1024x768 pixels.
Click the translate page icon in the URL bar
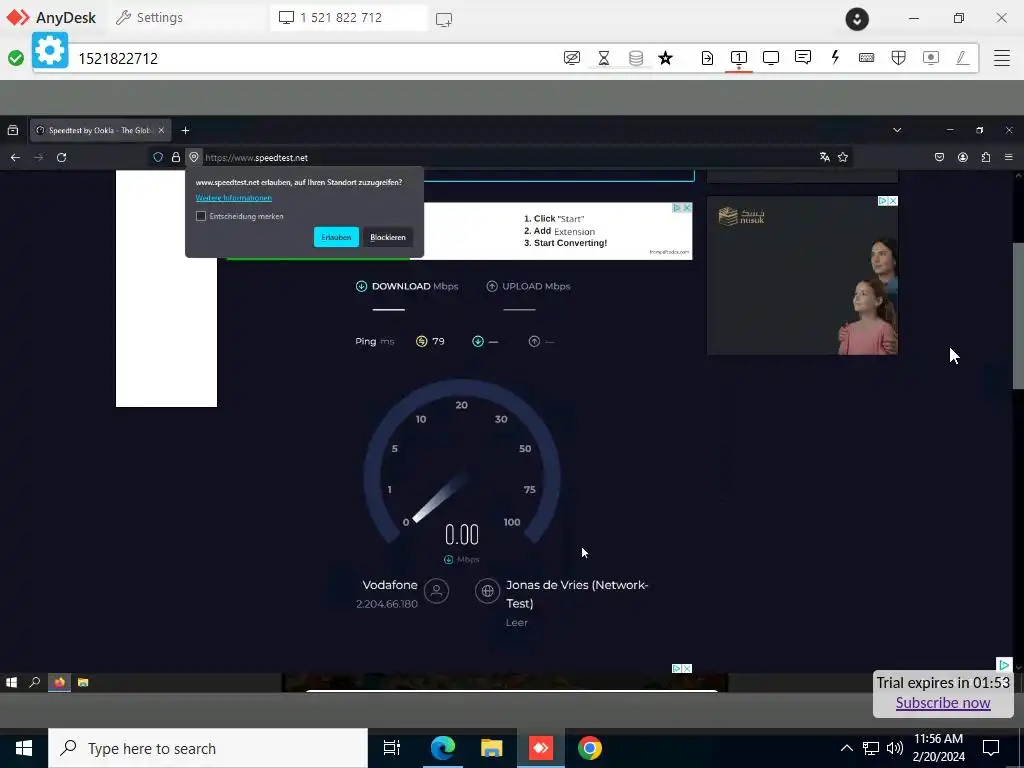coord(825,157)
